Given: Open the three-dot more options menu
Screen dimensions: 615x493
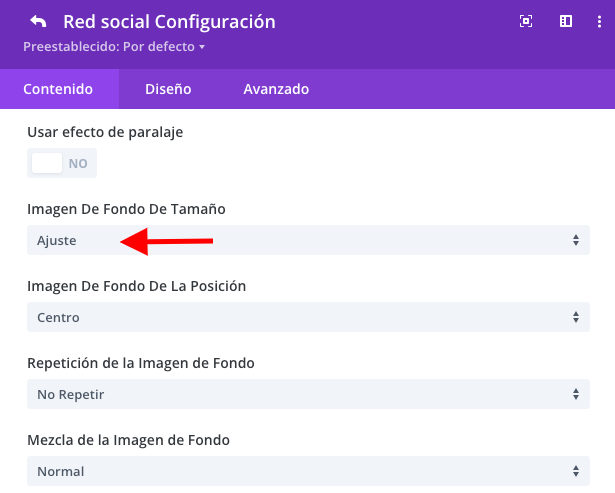Looking at the screenshot, I should pos(599,21).
